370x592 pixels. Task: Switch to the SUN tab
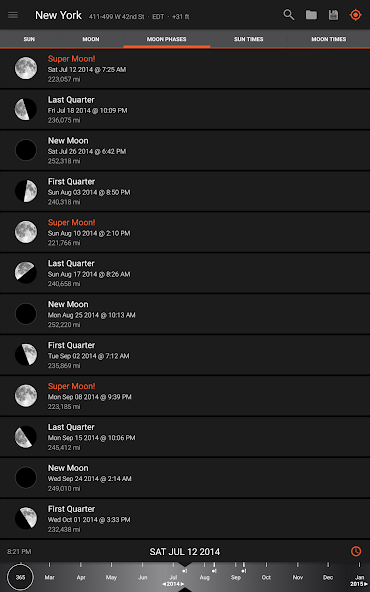coord(29,39)
